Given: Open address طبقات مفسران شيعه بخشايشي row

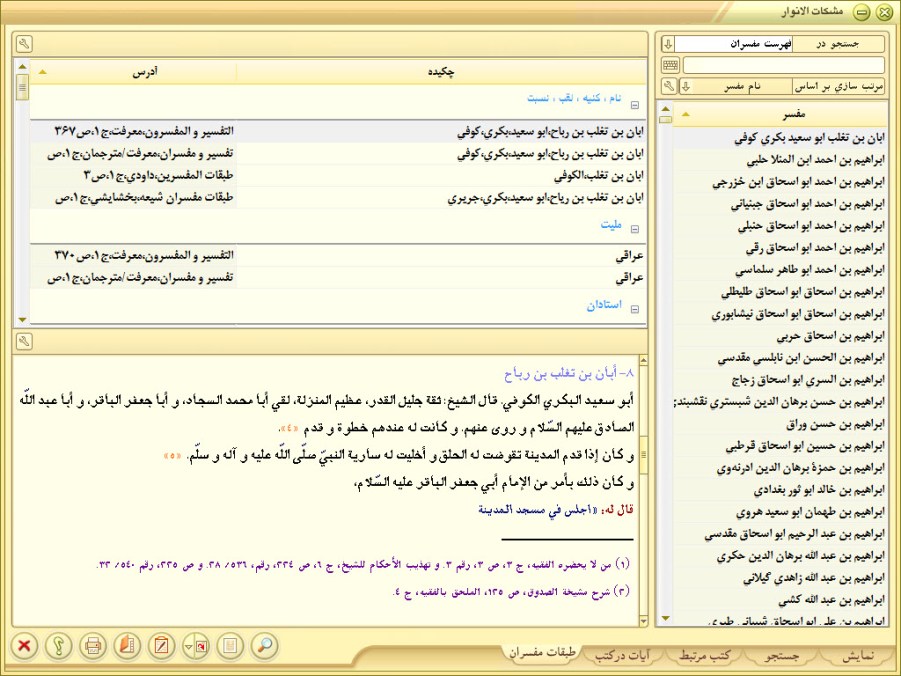Looking at the screenshot, I should click(133, 198).
